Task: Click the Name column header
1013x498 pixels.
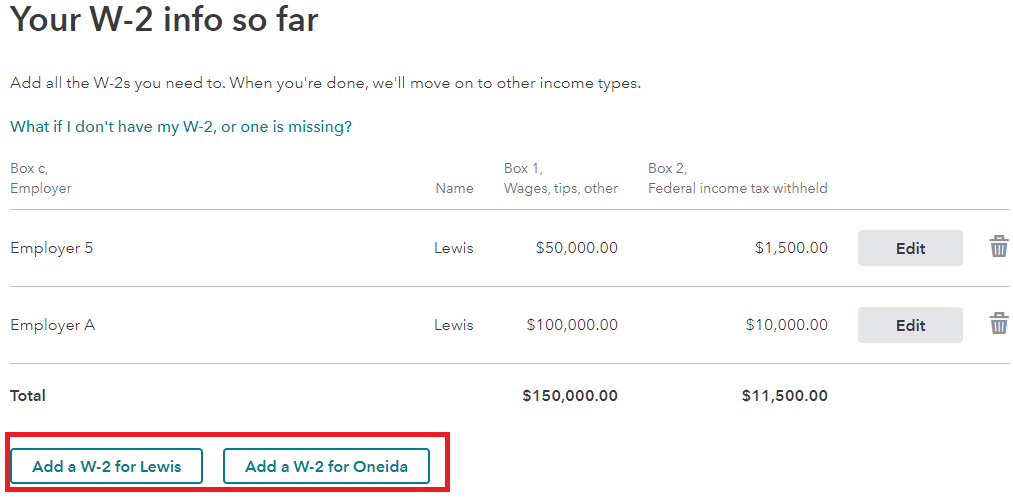Action: click(x=454, y=188)
